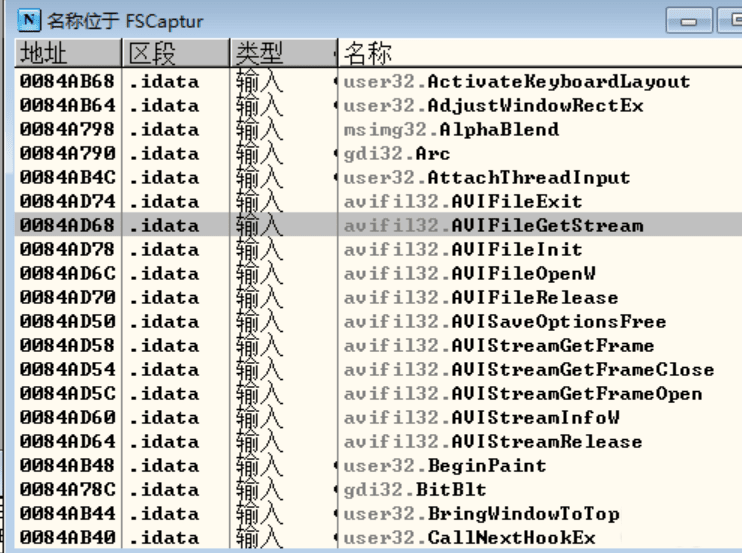Image resolution: width=742 pixels, height=553 pixels.
Task: Click address 0084AD54
Action: tap(67, 370)
